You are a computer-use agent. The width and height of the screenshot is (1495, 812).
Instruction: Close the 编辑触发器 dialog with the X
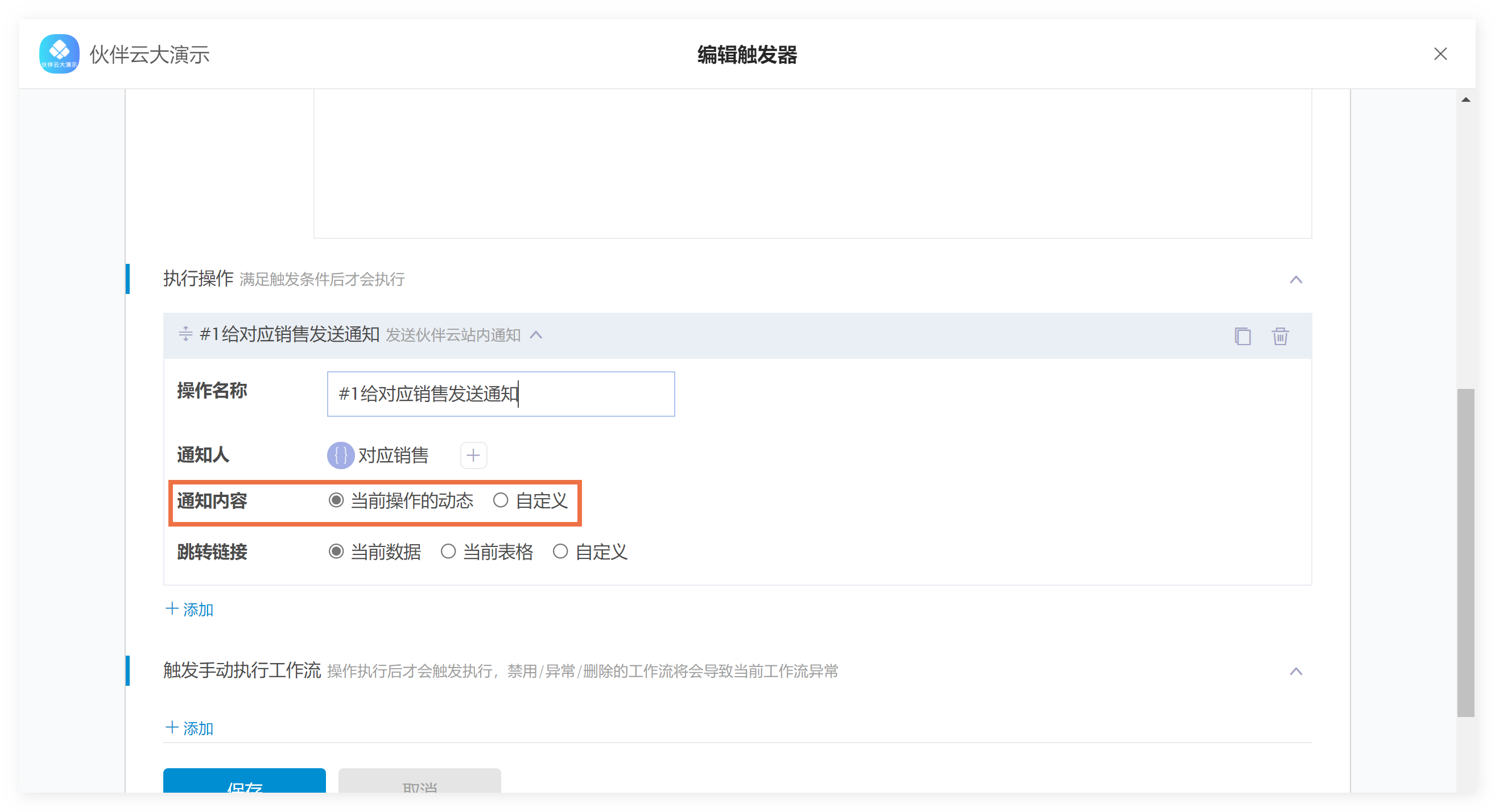[1440, 54]
